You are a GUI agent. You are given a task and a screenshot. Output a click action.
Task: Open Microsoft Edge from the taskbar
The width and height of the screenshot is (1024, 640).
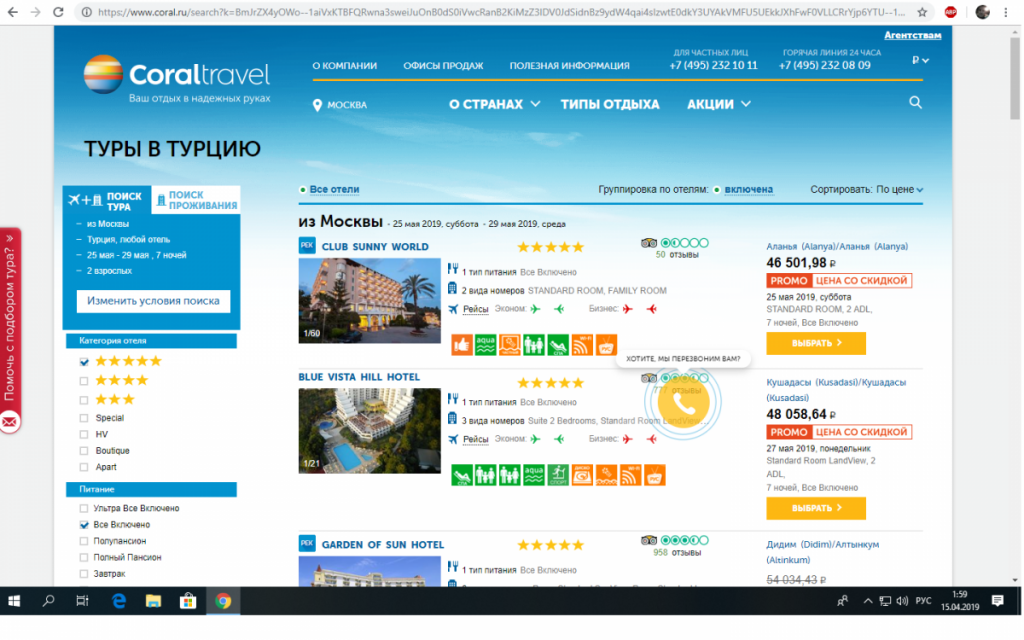click(118, 601)
